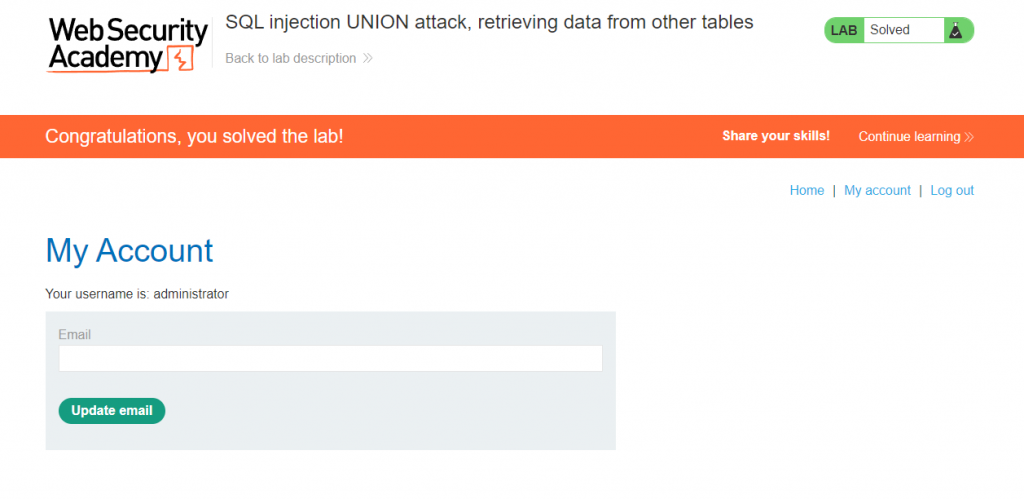Click the Congratulations, you solved the lab! message

(194, 136)
